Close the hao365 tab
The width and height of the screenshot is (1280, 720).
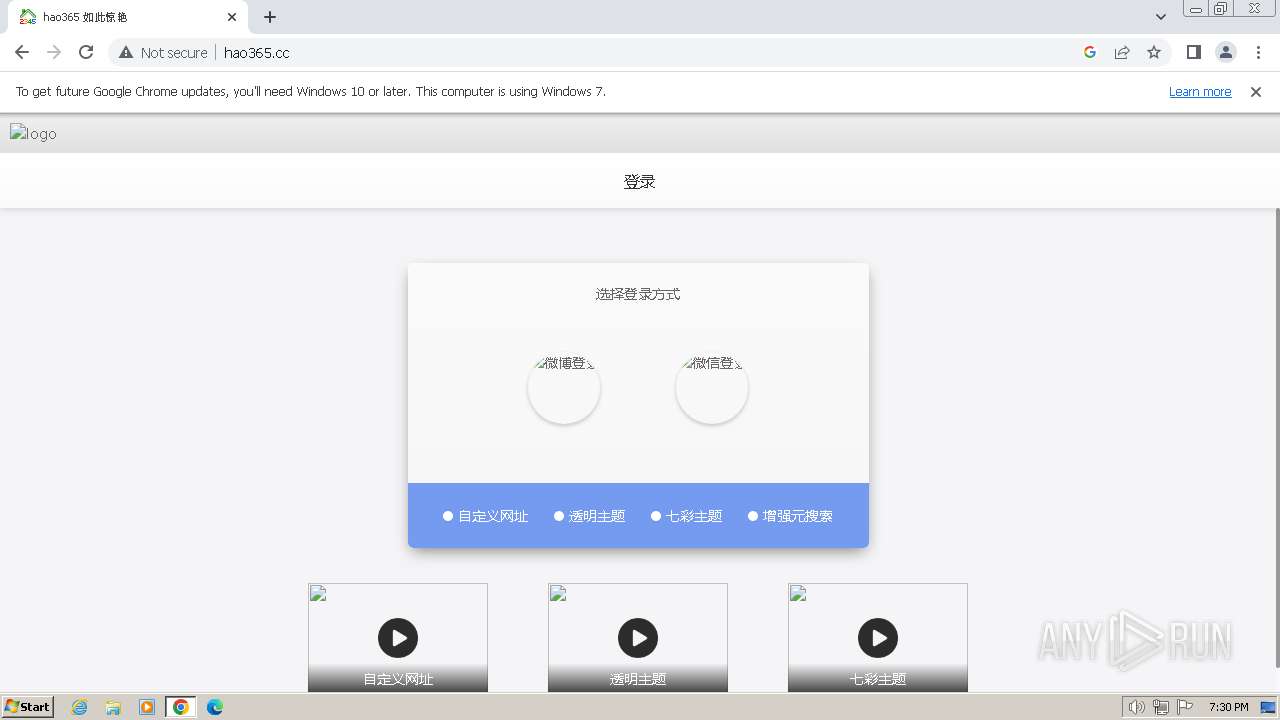click(232, 17)
